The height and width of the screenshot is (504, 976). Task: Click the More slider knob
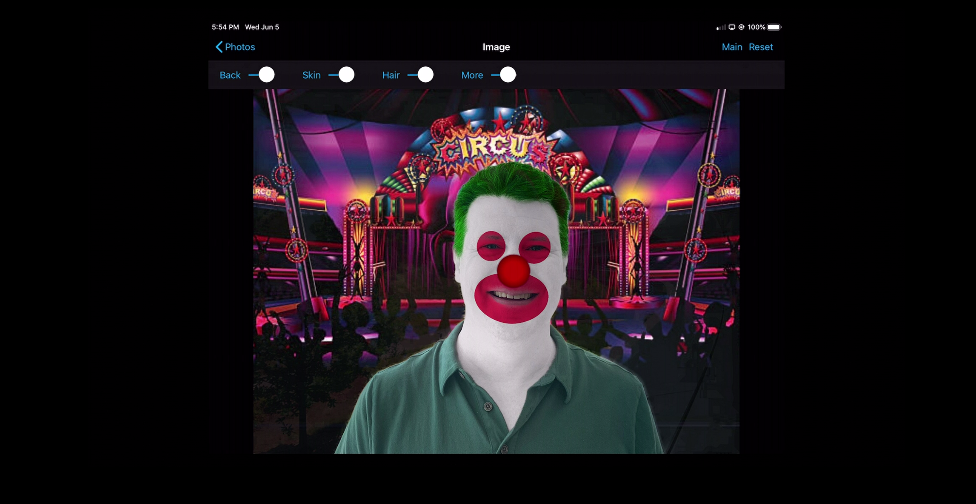click(x=508, y=75)
